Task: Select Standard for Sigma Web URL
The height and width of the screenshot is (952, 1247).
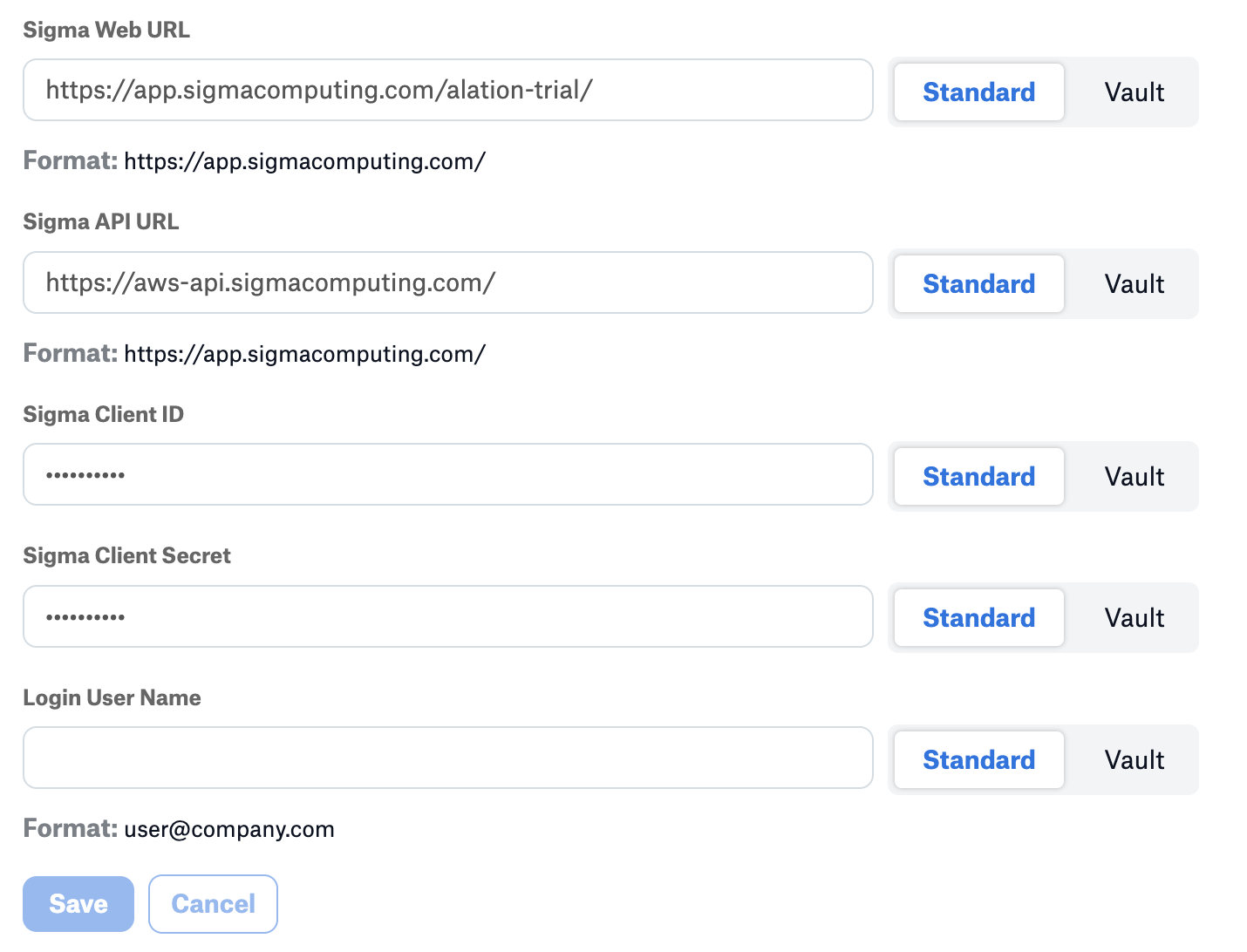Action: coord(978,92)
